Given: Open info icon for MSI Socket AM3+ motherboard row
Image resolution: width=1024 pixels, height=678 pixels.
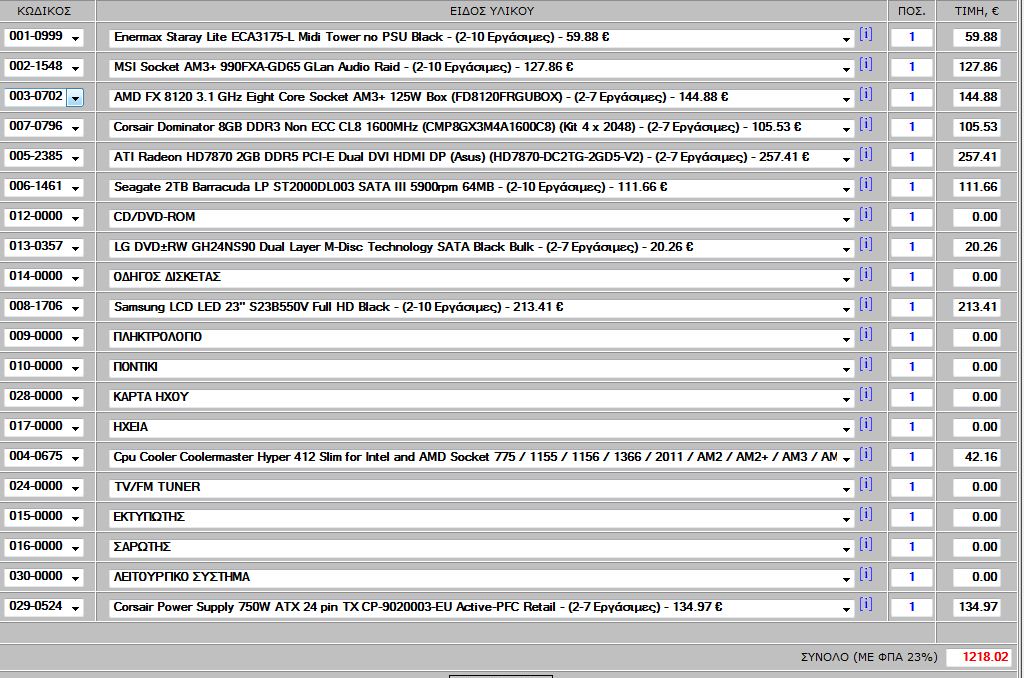Looking at the screenshot, I should click(x=865, y=64).
